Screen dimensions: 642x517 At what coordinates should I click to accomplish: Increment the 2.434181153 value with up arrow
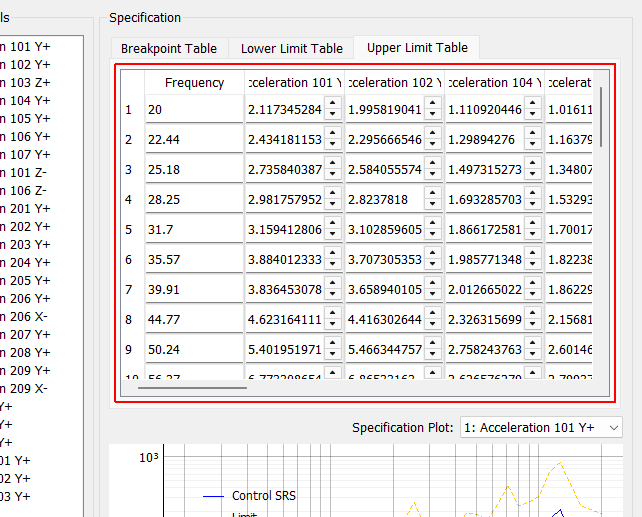(x=333, y=133)
